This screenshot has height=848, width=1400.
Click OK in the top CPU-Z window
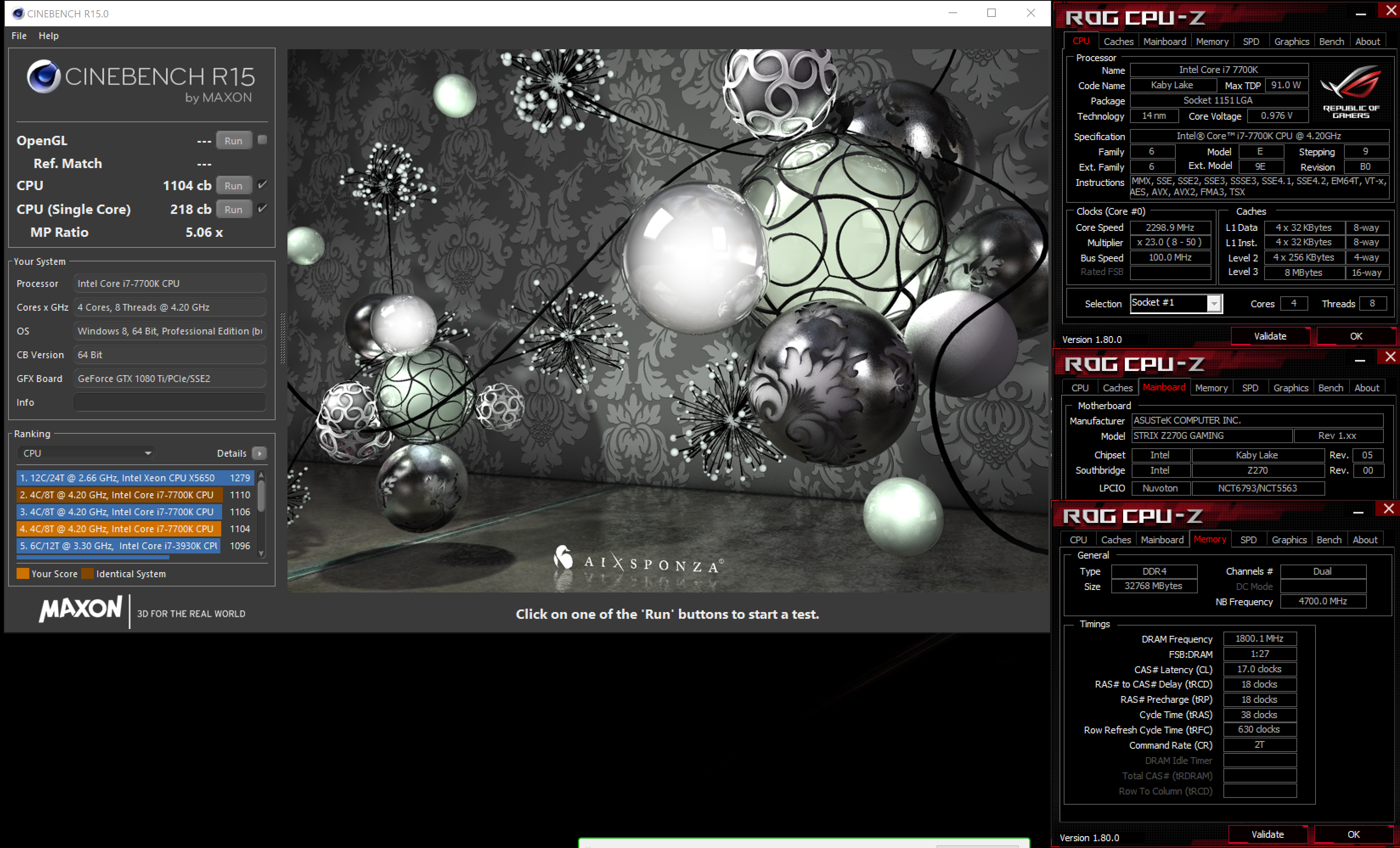coord(1356,336)
